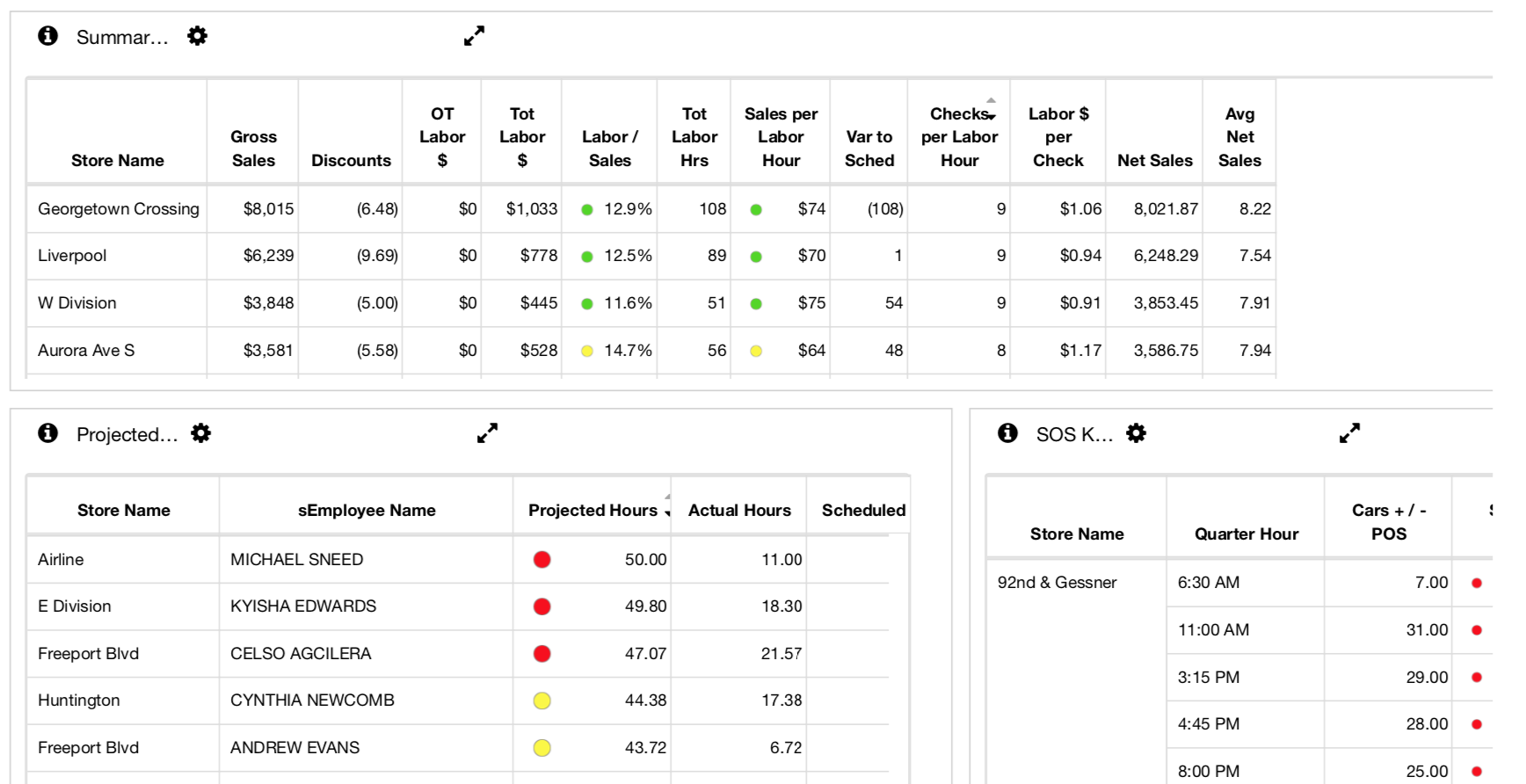1526x784 pixels.
Task: Sort by Projected Hours column header
Action: click(x=593, y=511)
